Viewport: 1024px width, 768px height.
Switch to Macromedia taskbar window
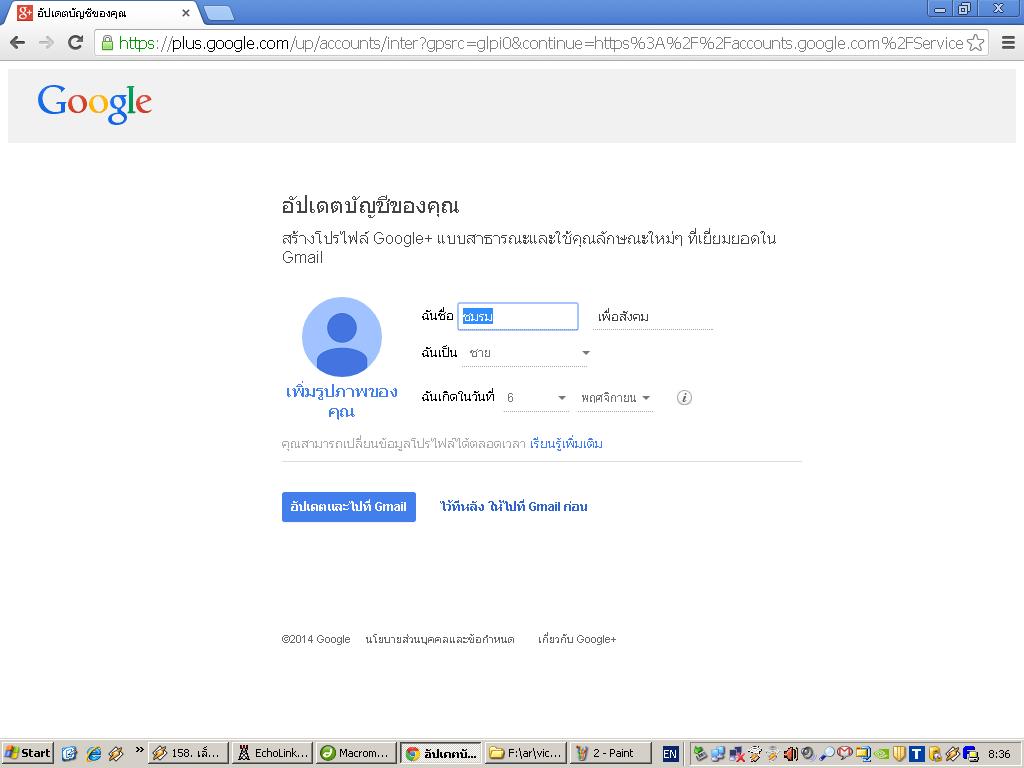click(x=356, y=753)
